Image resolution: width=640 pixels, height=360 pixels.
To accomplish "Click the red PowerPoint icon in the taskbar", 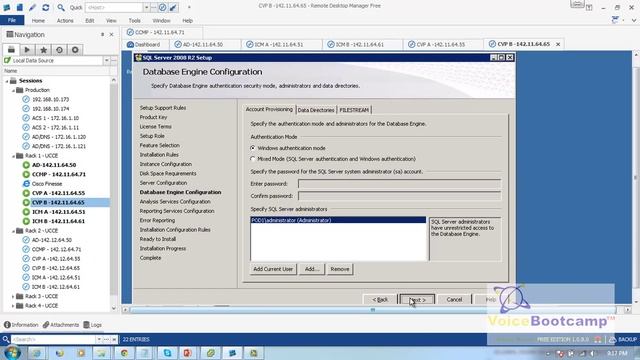I will (x=188, y=353).
